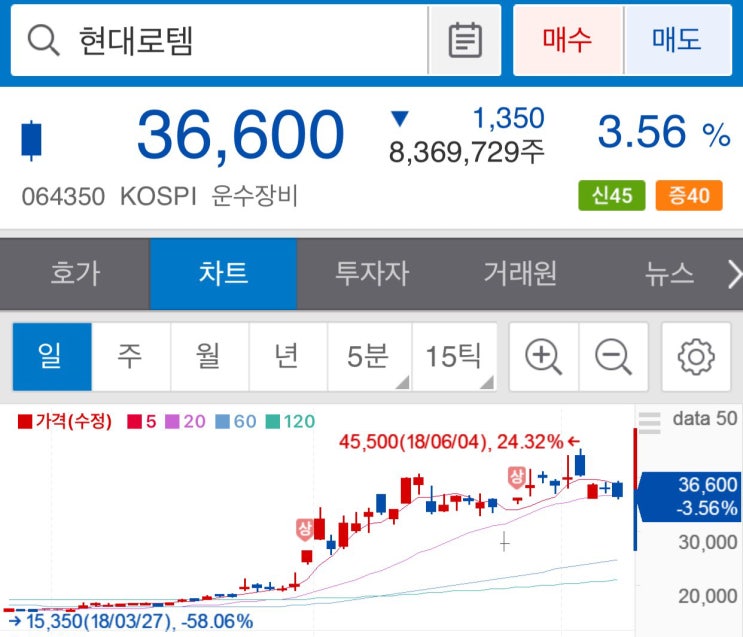Open chart settings gear icon
This screenshot has width=743, height=637.
pyautogui.click(x=696, y=357)
